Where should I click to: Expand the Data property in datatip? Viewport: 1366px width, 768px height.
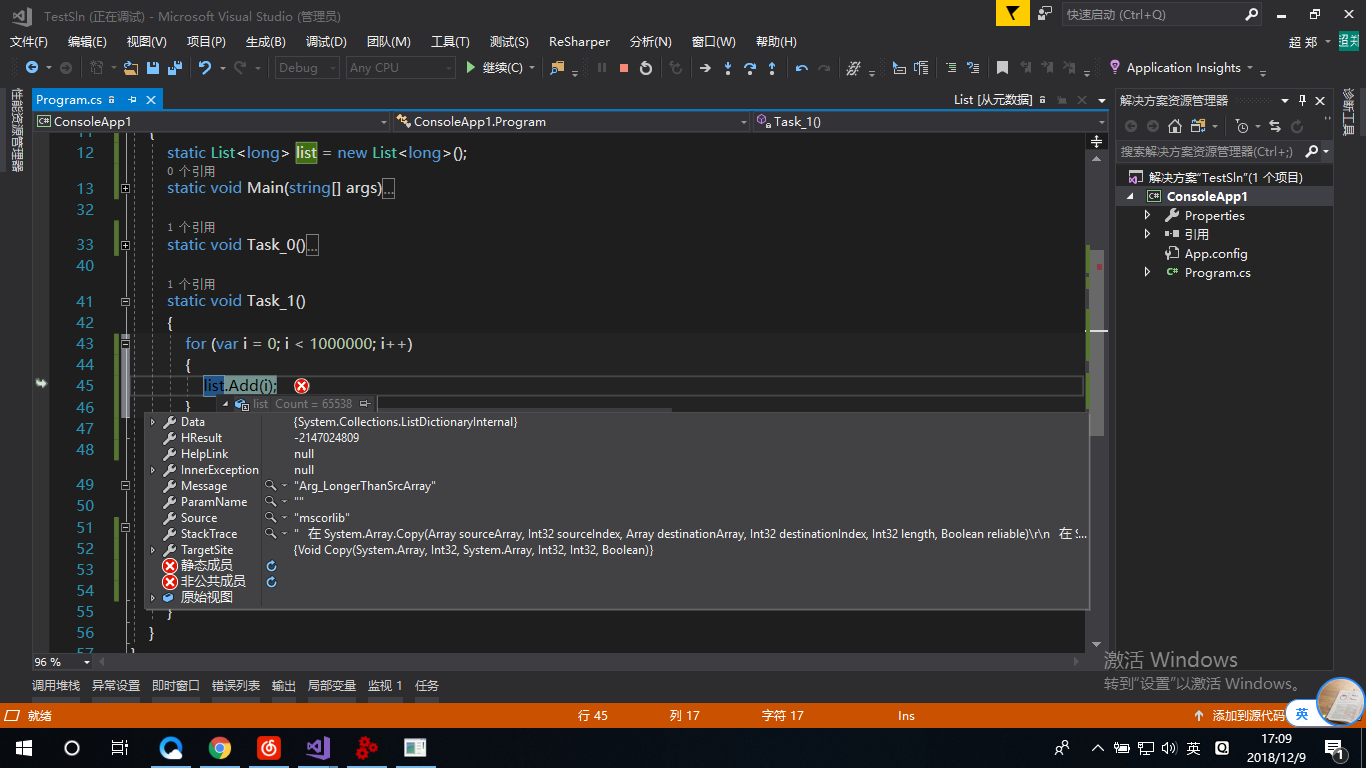click(153, 422)
